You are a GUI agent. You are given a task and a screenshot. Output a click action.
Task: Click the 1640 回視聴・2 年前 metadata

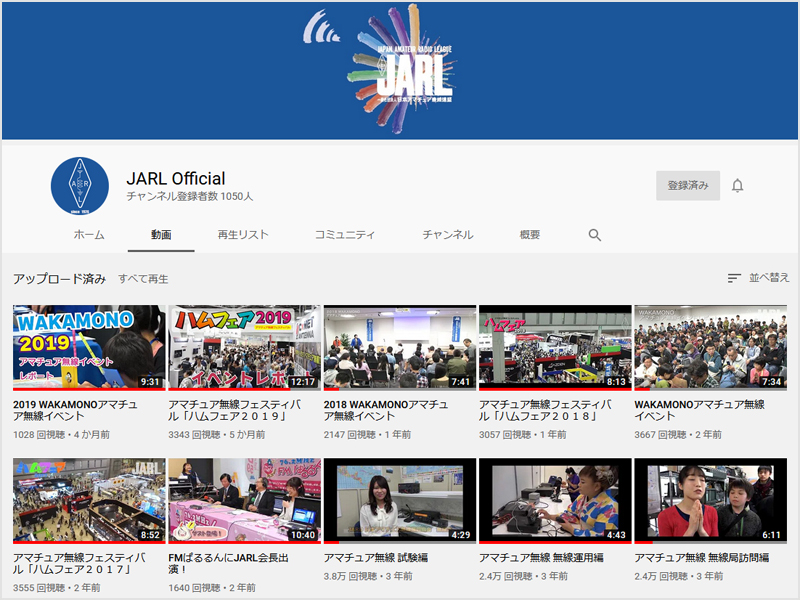[x=212, y=588]
